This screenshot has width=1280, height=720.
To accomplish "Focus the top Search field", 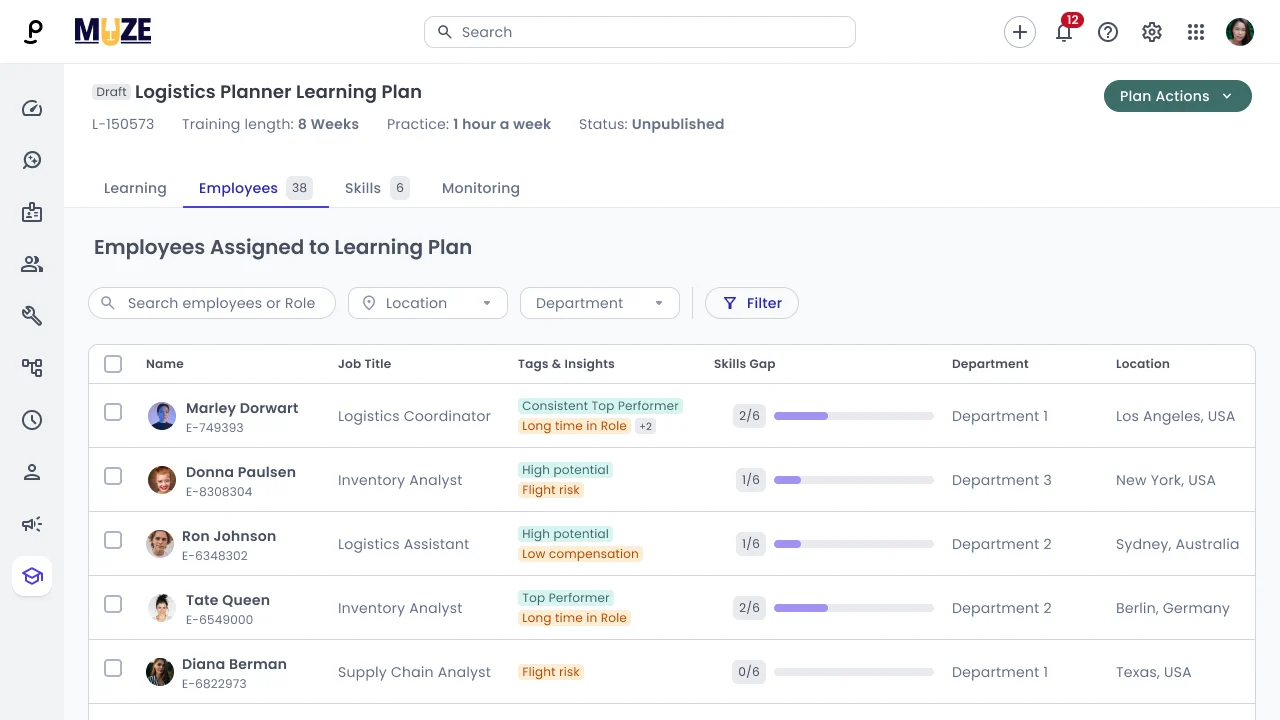I will 640,32.
